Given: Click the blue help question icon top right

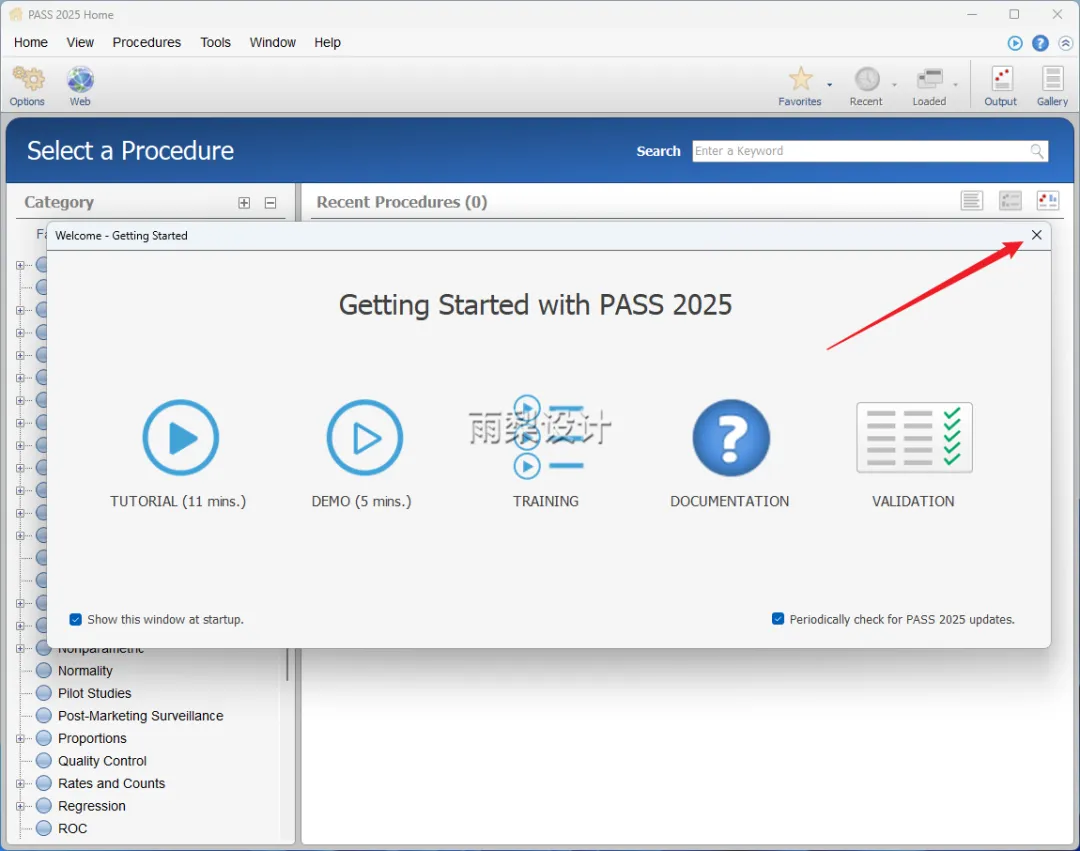Looking at the screenshot, I should (x=1040, y=43).
